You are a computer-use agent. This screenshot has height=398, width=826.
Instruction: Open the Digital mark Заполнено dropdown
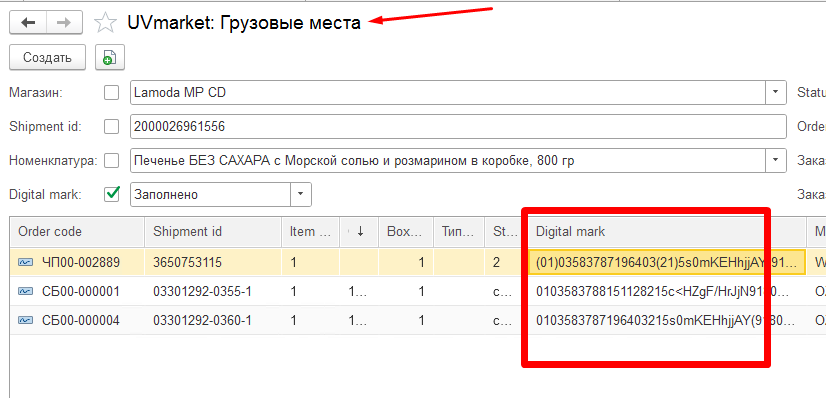pyautogui.click(x=300, y=194)
